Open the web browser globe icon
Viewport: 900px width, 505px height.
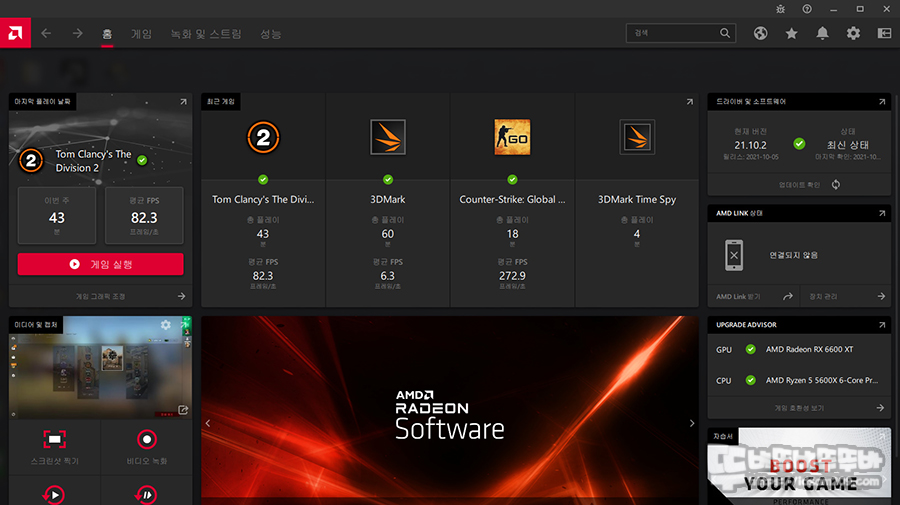click(x=761, y=33)
